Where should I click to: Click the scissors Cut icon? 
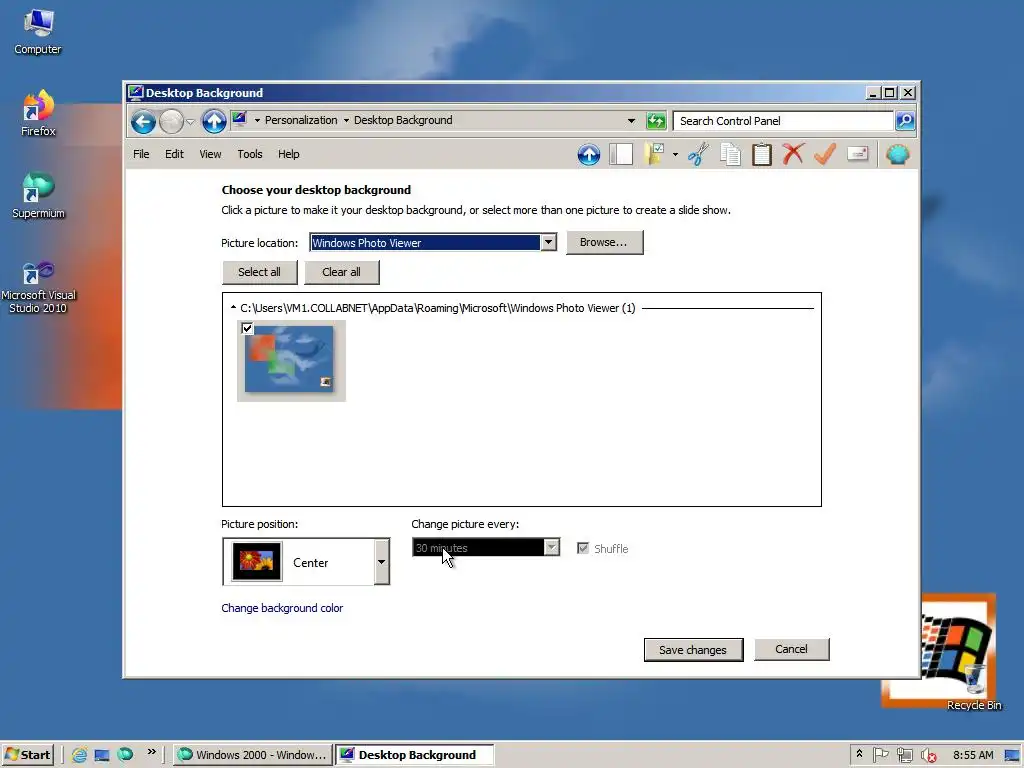[698, 155]
